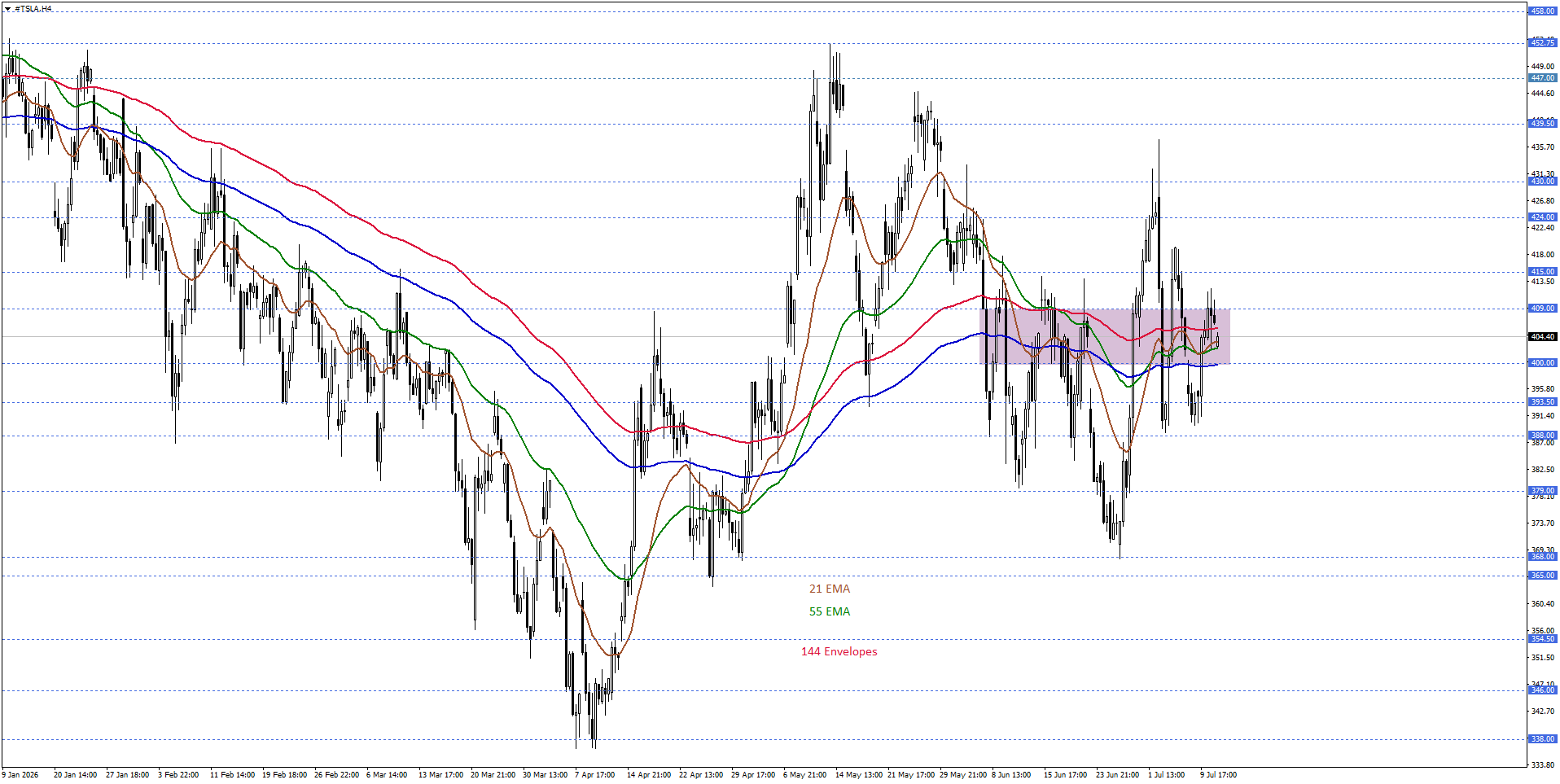Image resolution: width=1560 pixels, height=784 pixels.
Task: Click the 29 May 21:00 time axis label
Action: coord(963,775)
